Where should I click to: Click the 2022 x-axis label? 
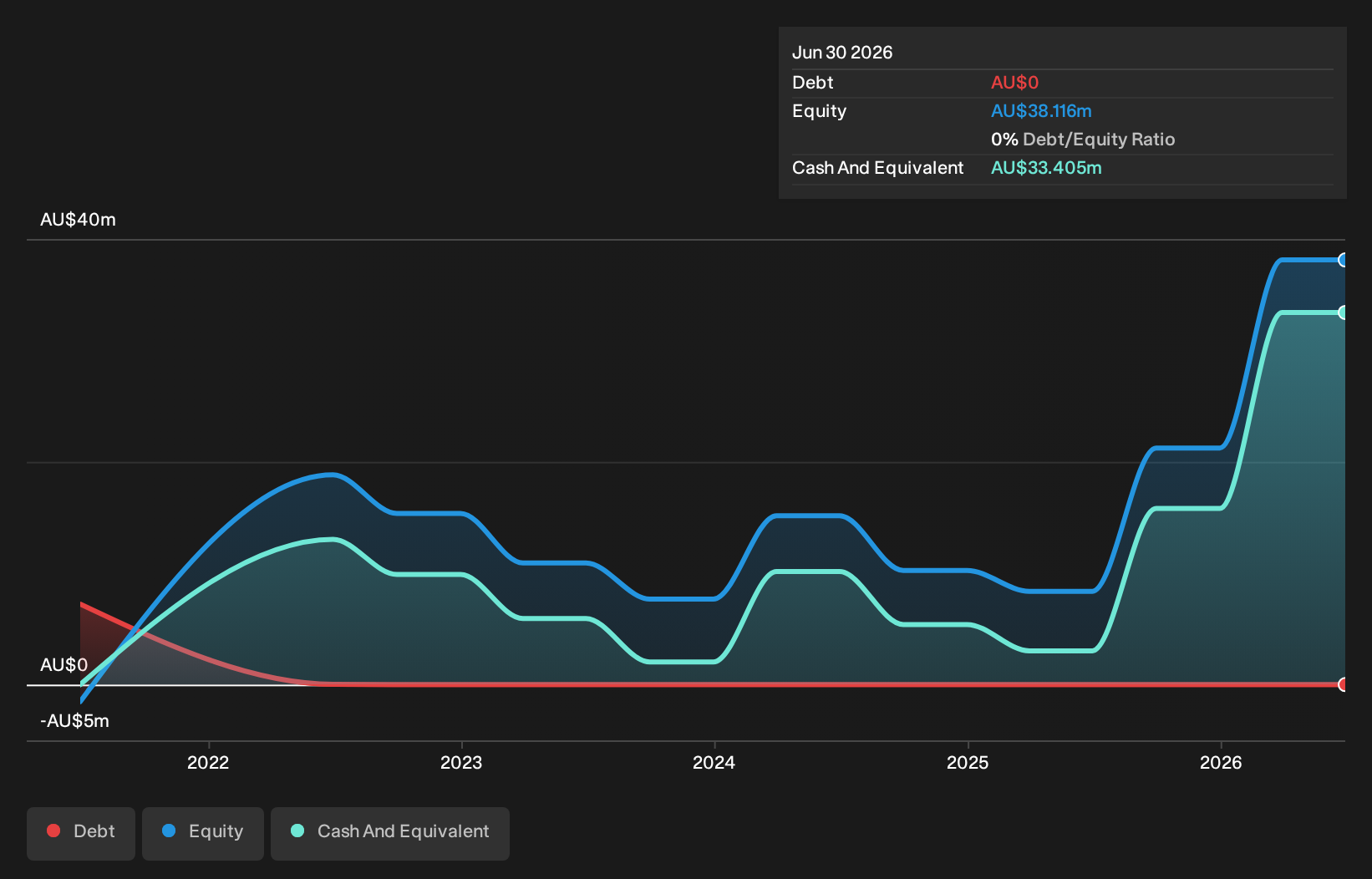208,762
